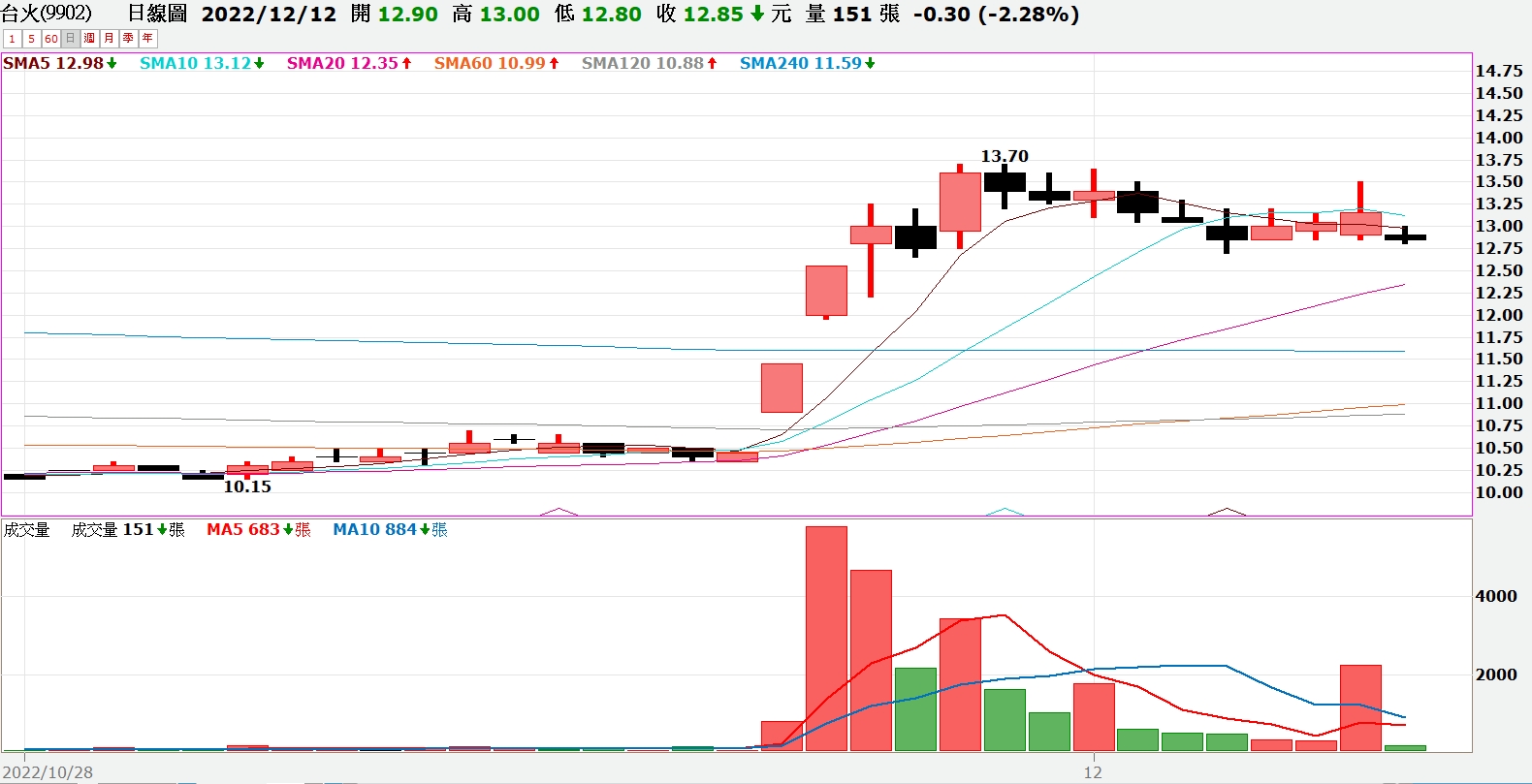Click the tallest red volume bar
The width and height of the screenshot is (1532, 784).
point(826,639)
